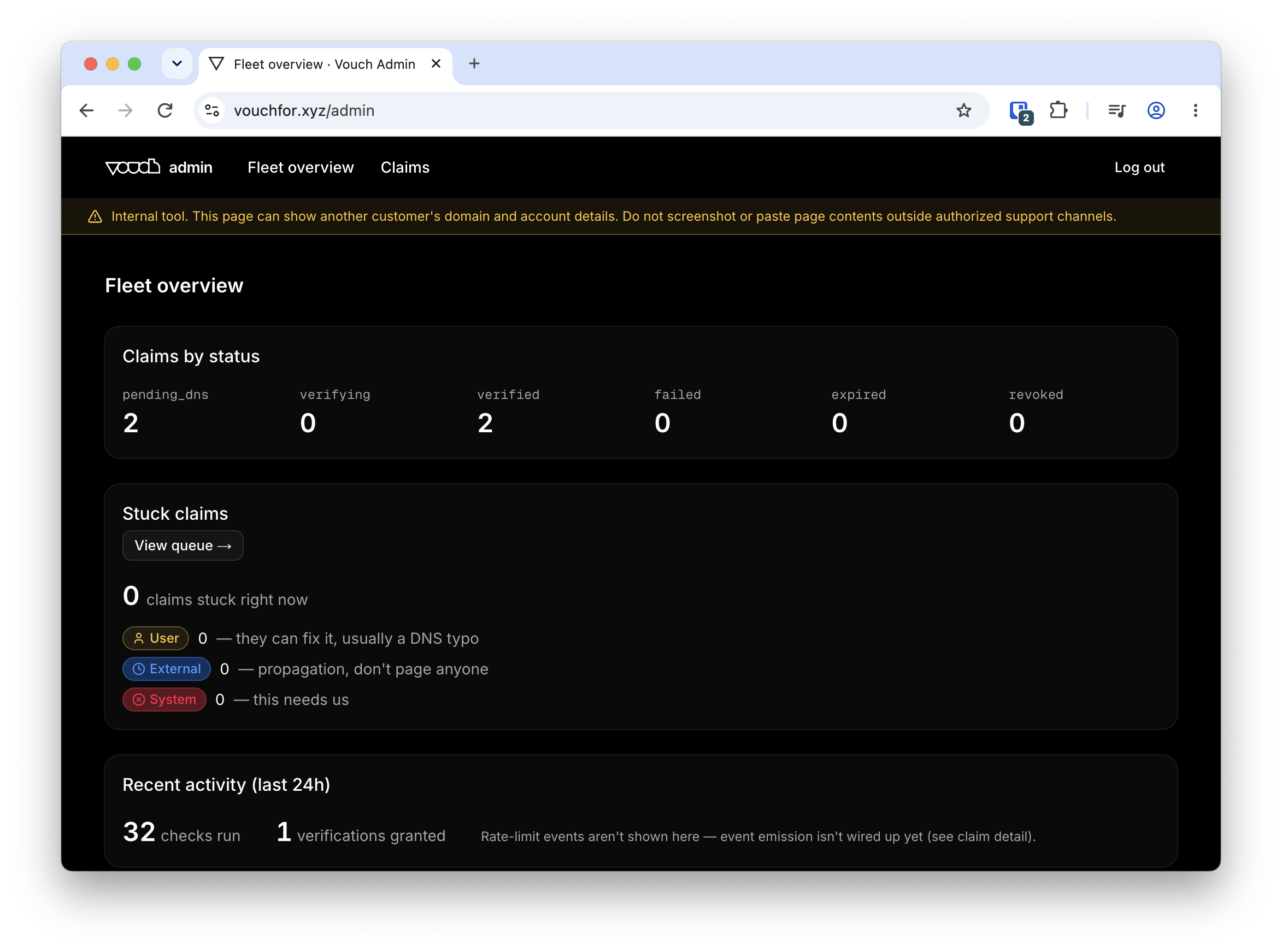1282x952 pixels.
Task: Open site information icon in address bar
Action: (x=212, y=110)
